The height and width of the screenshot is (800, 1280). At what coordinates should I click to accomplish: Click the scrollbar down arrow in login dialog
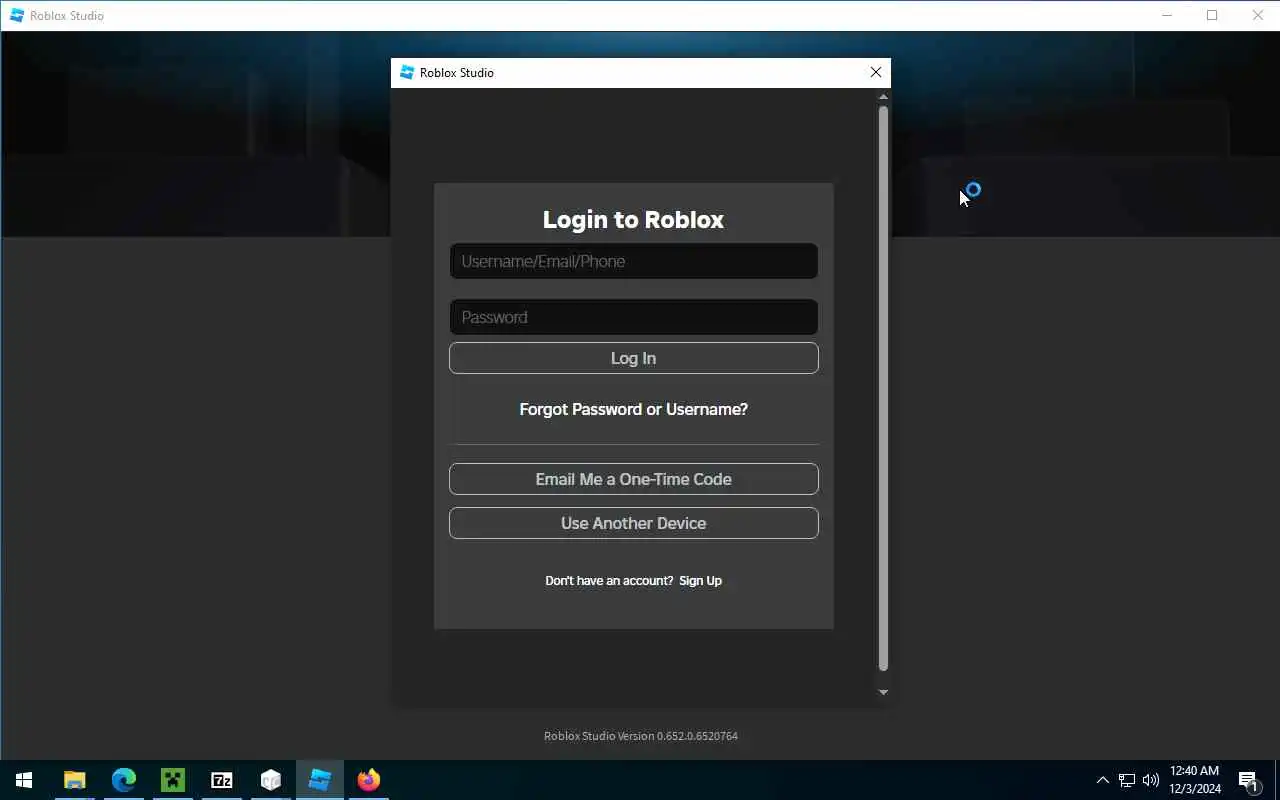click(x=883, y=692)
